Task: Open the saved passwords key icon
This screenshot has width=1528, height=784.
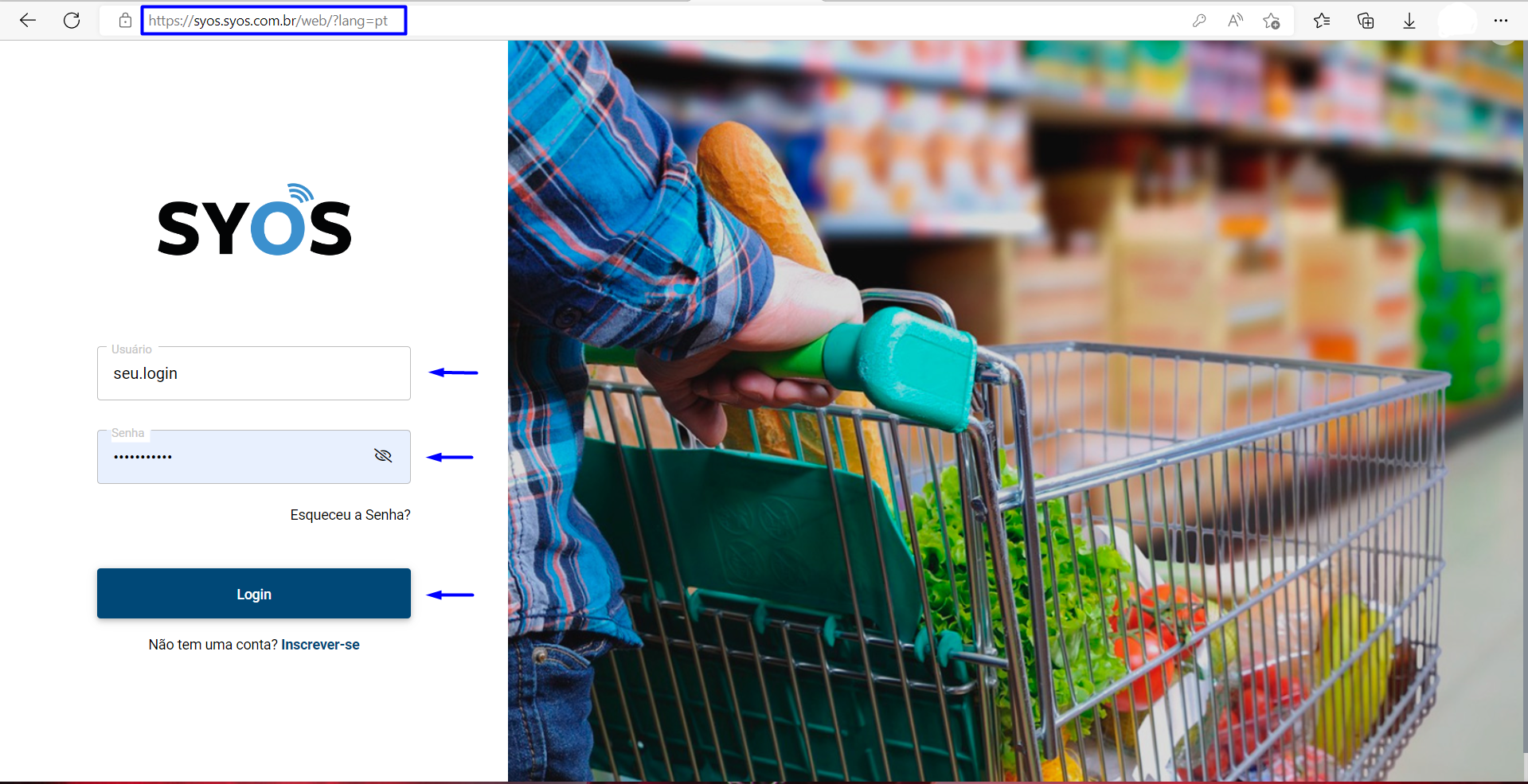Action: pos(1199,21)
